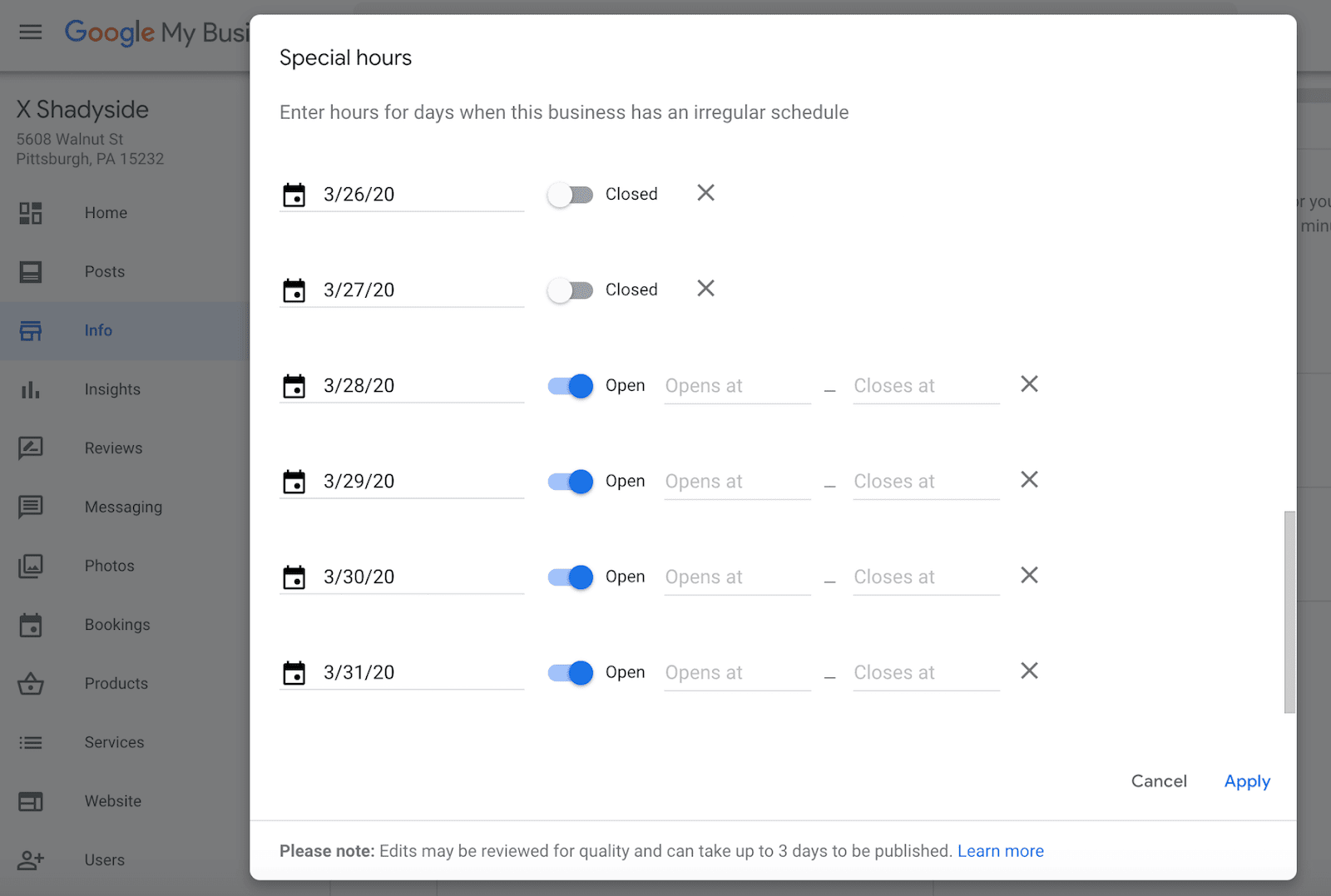
Task: Go to Insights in the sidebar
Action: tap(112, 389)
